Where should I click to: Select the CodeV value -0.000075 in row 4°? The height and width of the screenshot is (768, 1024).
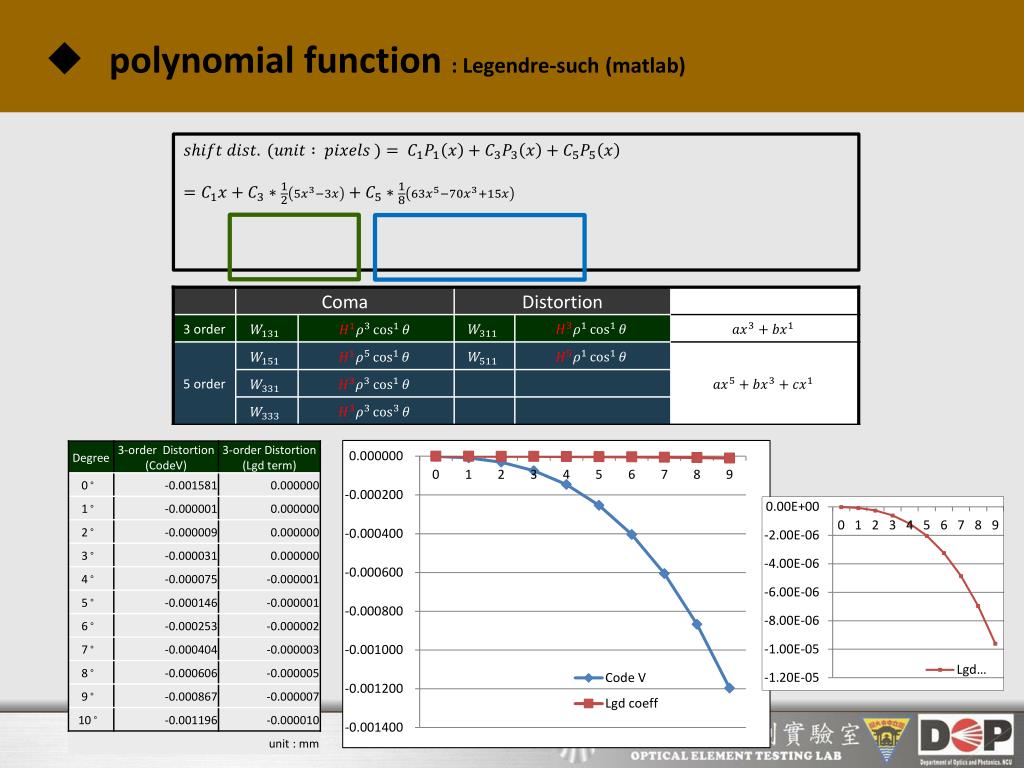pyautogui.click(x=191, y=579)
